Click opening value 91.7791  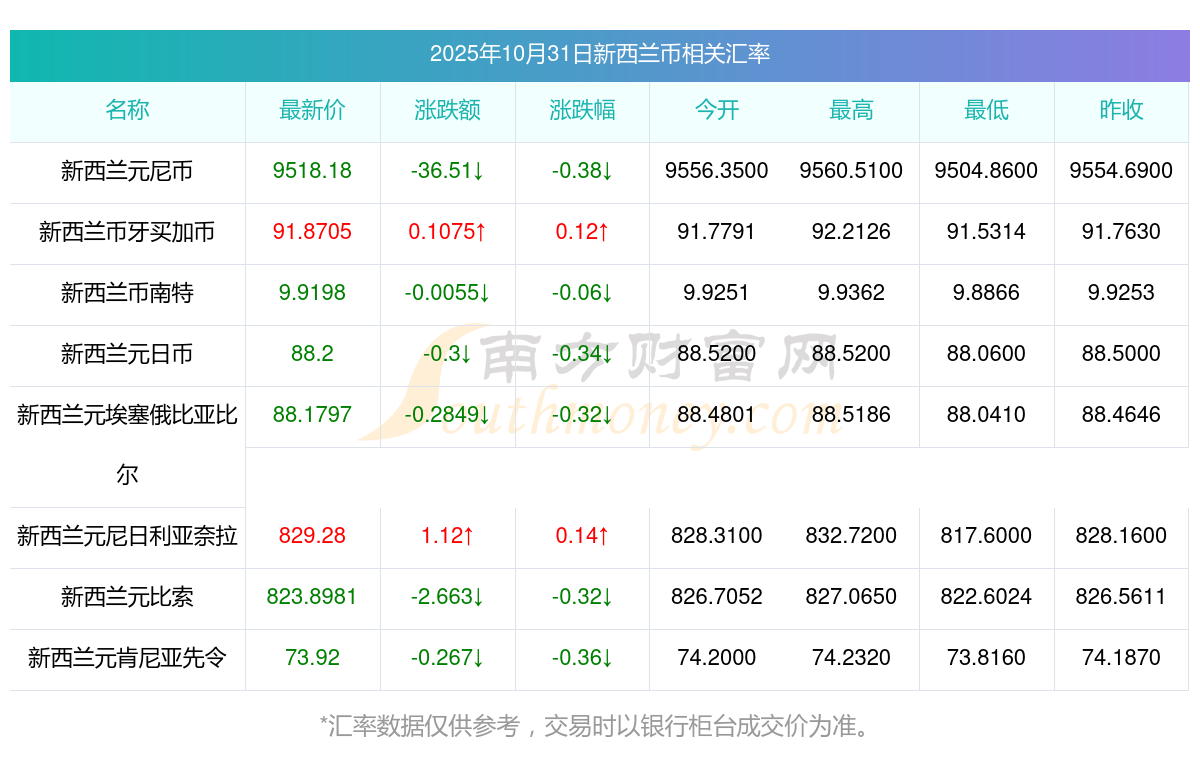coord(717,232)
